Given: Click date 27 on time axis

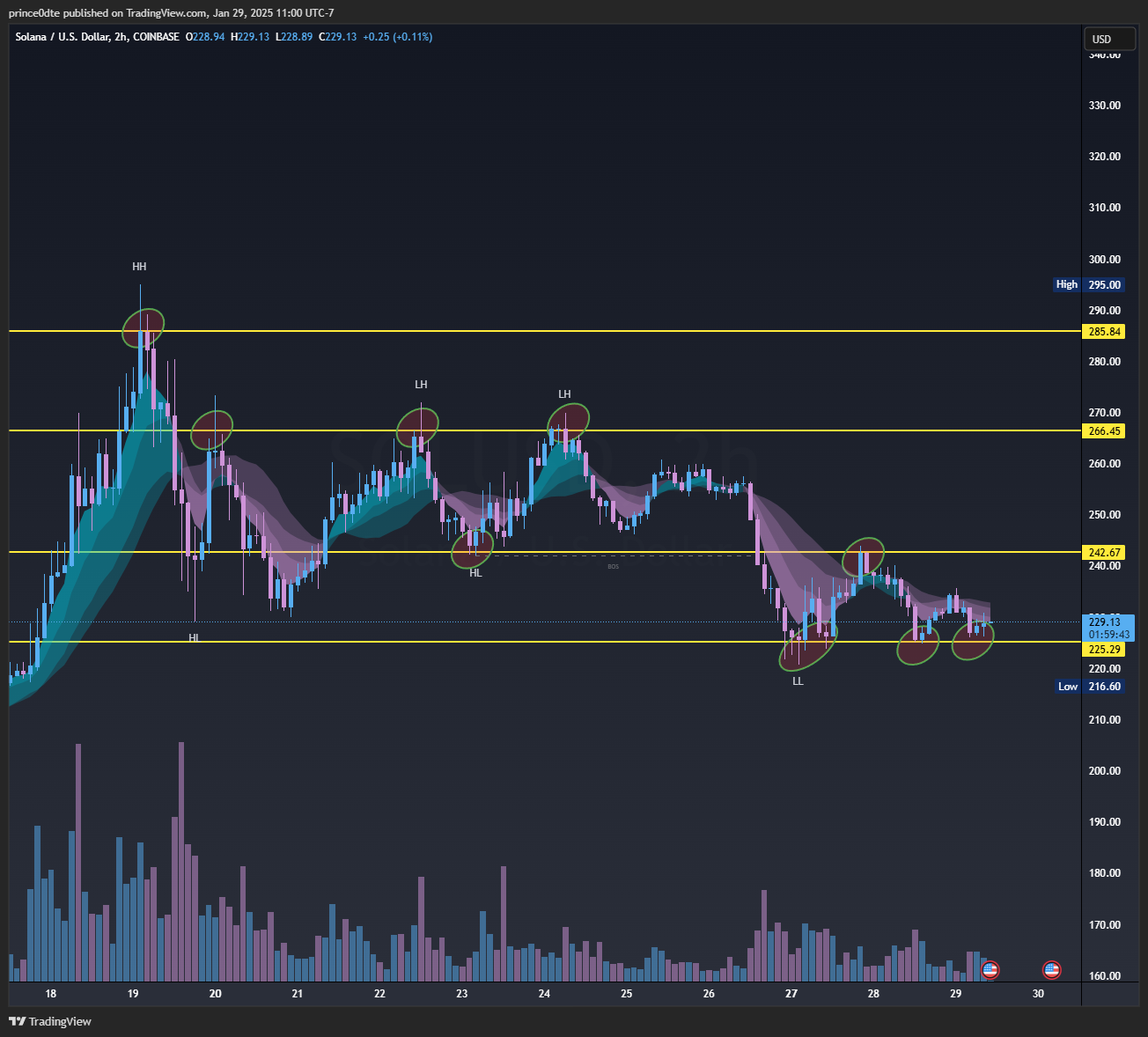Looking at the screenshot, I should click(791, 994).
